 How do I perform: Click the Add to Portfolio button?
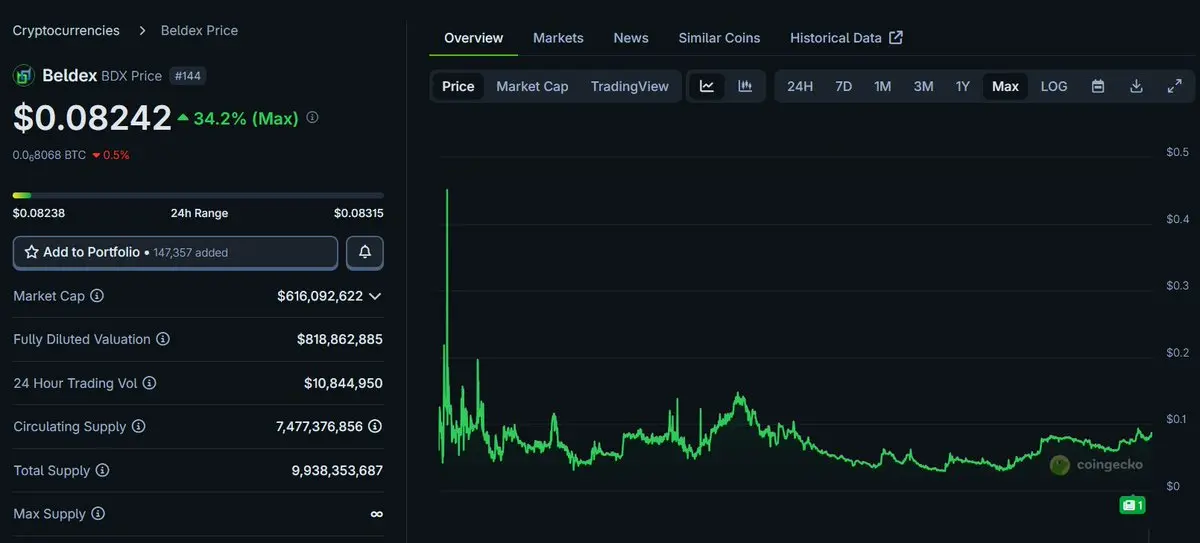tap(175, 252)
